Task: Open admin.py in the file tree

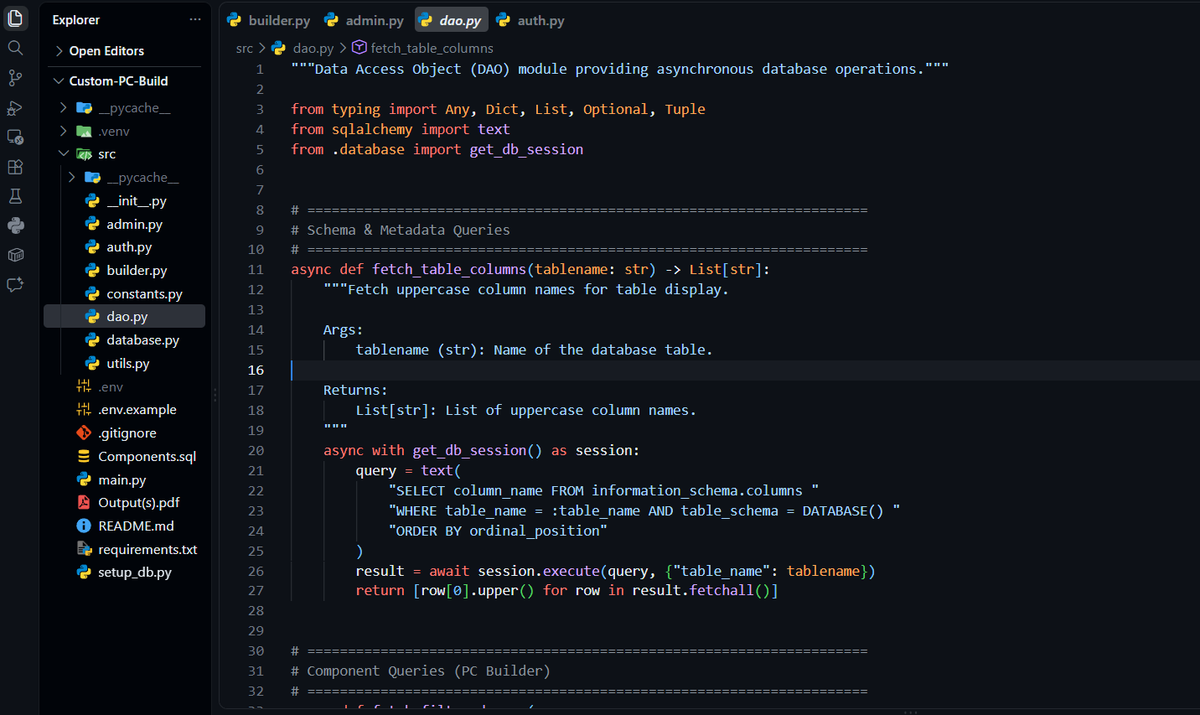Action: (125, 224)
